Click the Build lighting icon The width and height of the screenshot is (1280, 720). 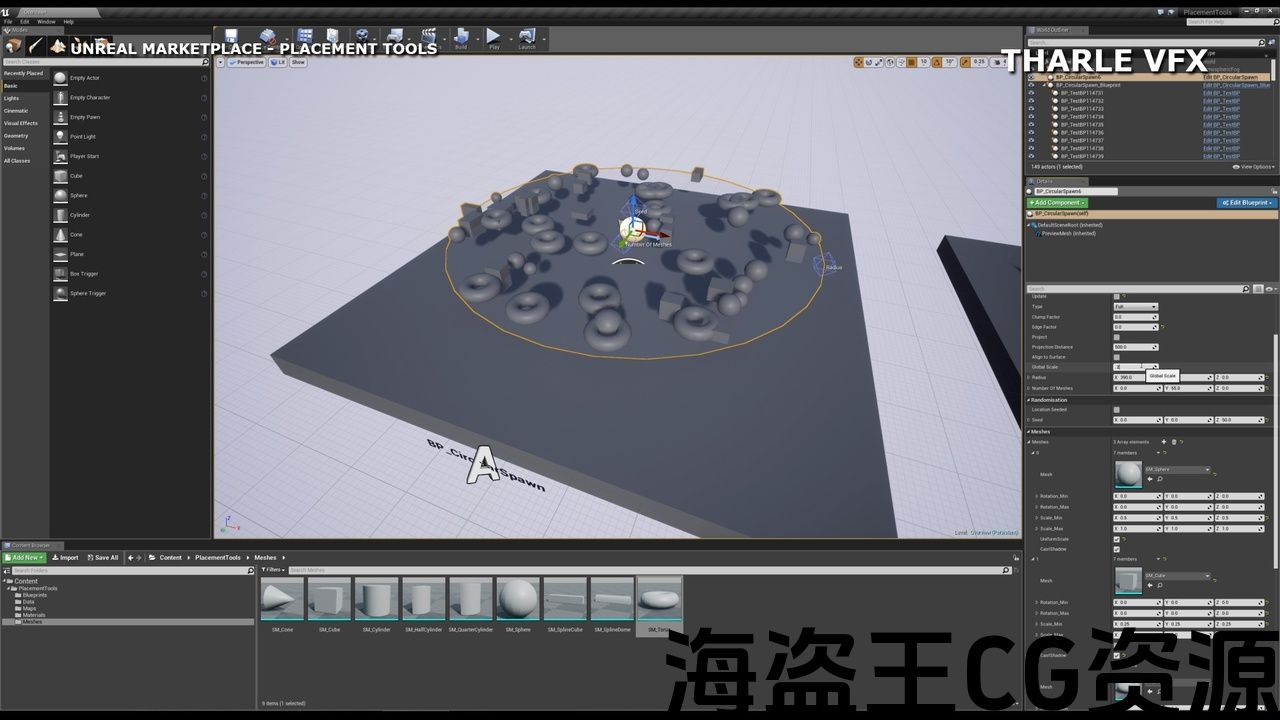coord(460,38)
